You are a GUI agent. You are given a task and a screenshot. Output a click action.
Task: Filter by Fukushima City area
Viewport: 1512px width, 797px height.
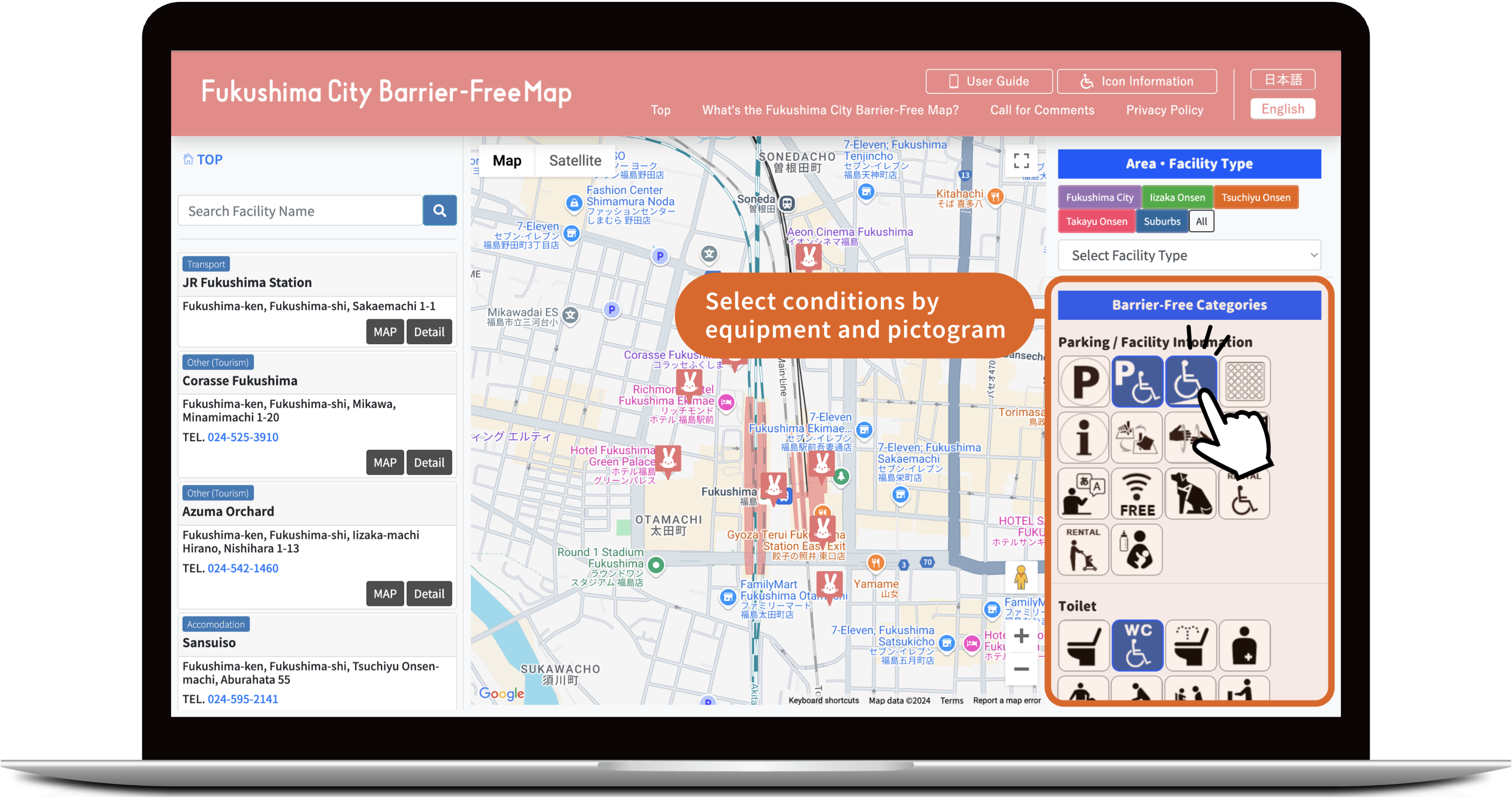[1099, 197]
